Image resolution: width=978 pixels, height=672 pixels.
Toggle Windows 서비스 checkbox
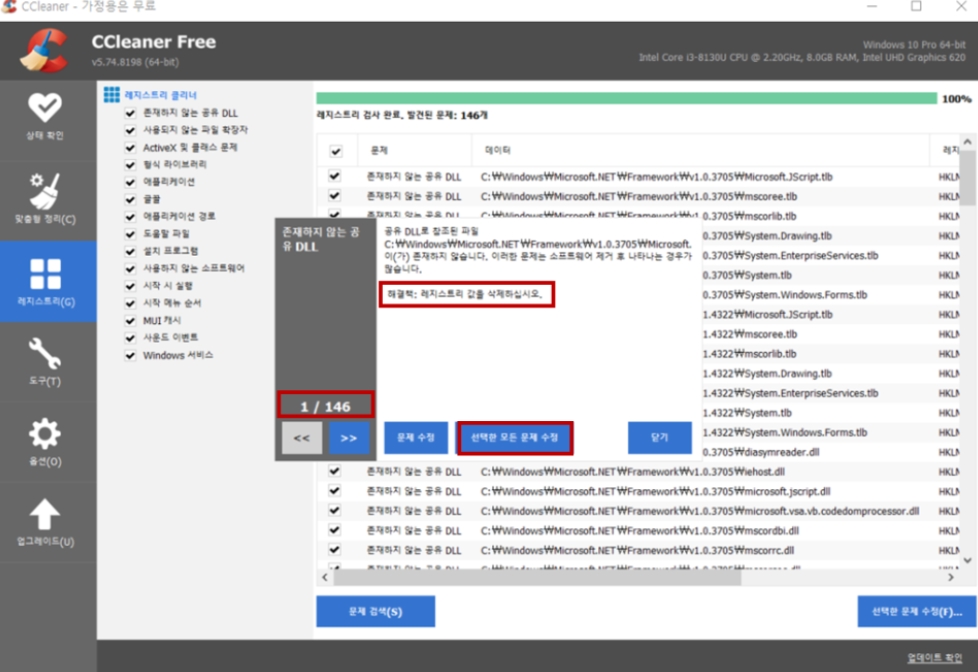[130, 356]
